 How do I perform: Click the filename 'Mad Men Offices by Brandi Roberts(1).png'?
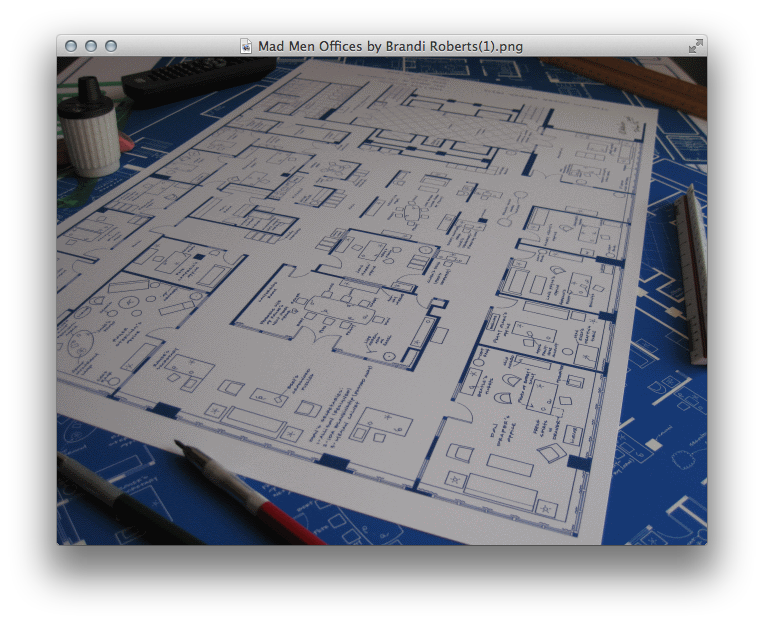[390, 46]
